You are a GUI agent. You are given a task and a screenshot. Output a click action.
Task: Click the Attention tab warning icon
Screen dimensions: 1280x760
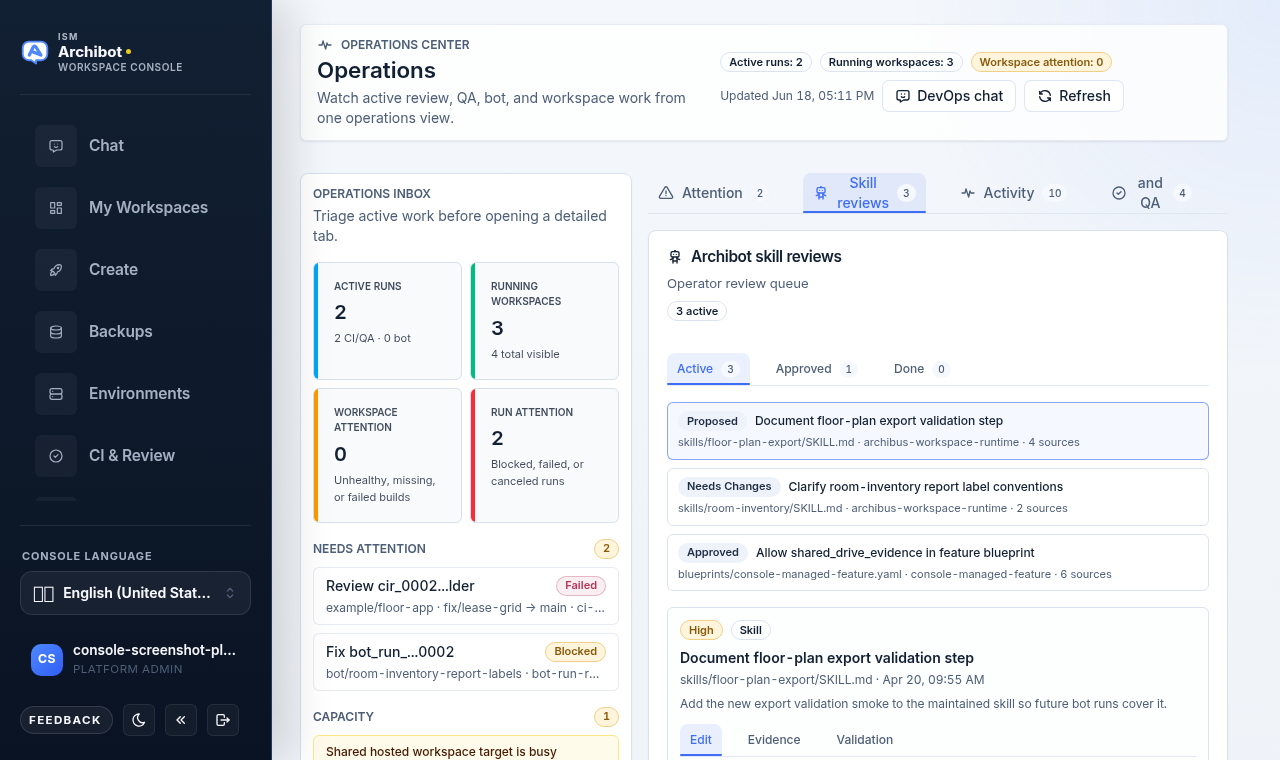coord(666,193)
